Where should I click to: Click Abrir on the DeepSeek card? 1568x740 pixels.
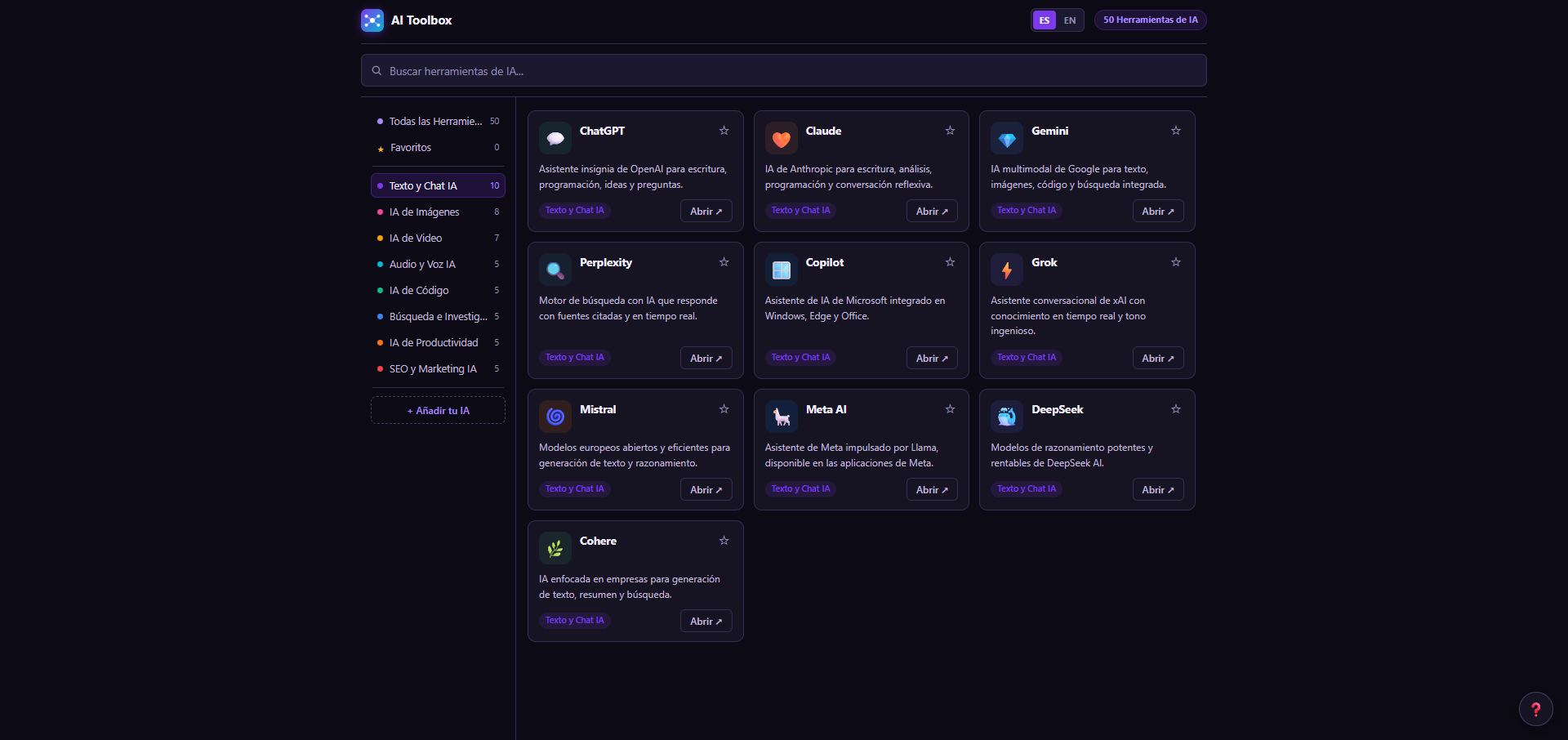point(1158,489)
